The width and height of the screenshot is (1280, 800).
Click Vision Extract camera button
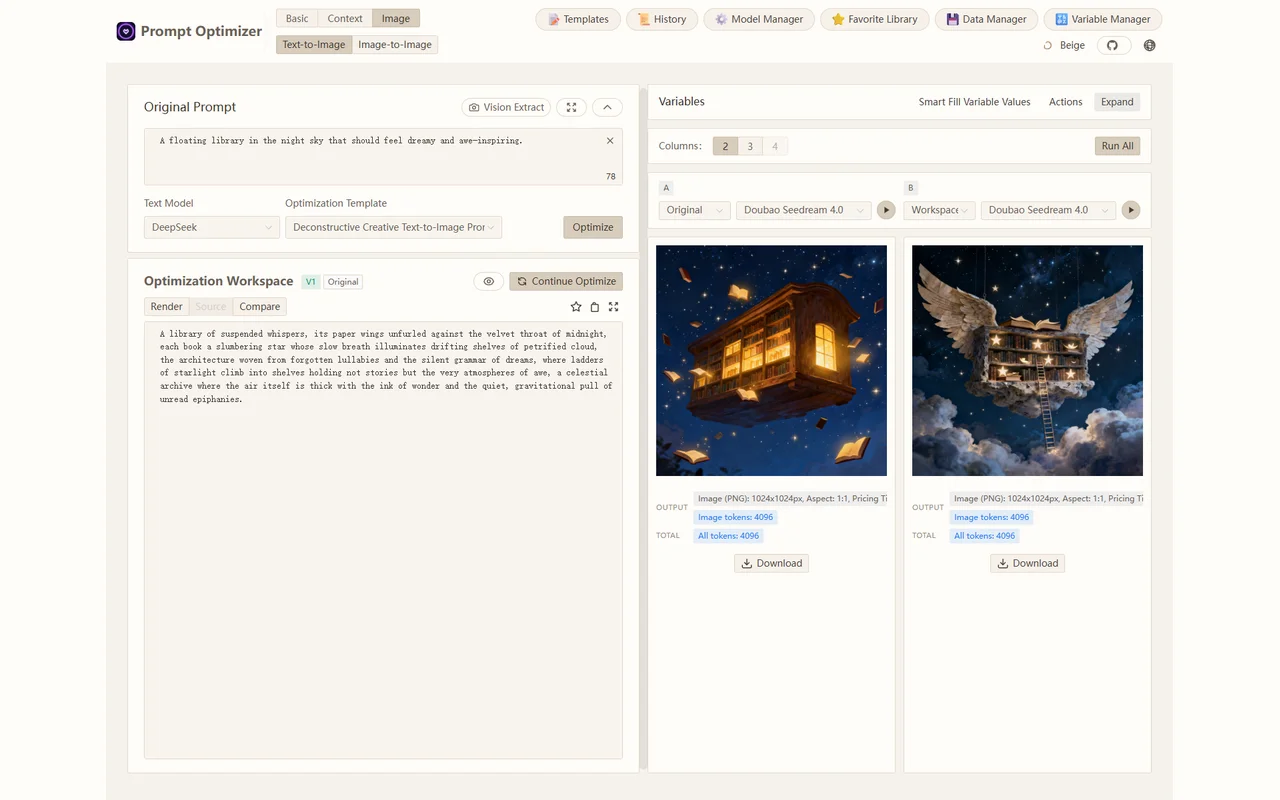tap(506, 107)
